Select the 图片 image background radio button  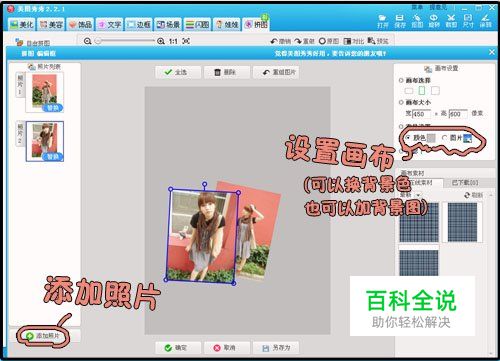point(444,137)
